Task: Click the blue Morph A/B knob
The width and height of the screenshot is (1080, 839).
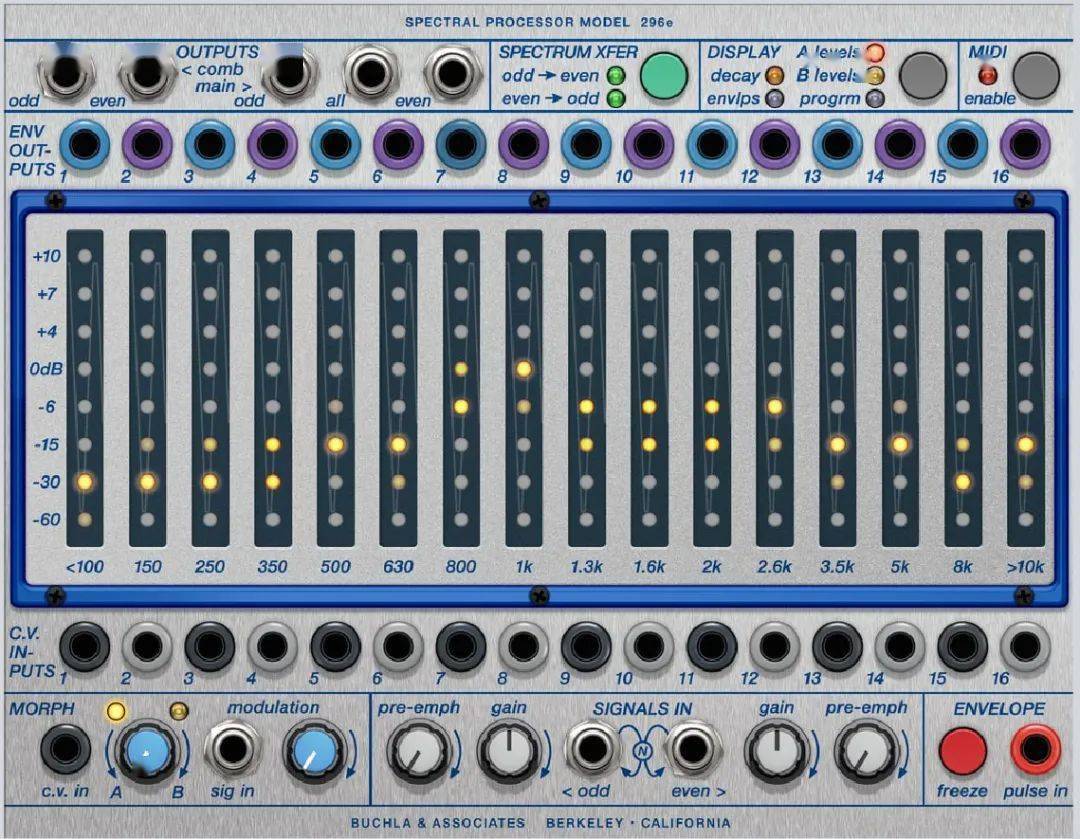Action: (146, 752)
